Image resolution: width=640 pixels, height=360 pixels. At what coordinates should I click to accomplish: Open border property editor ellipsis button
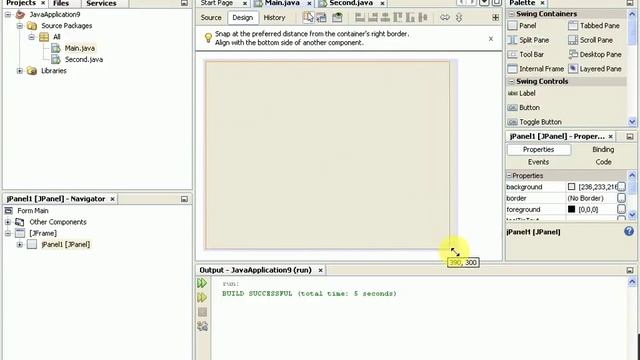(621, 198)
